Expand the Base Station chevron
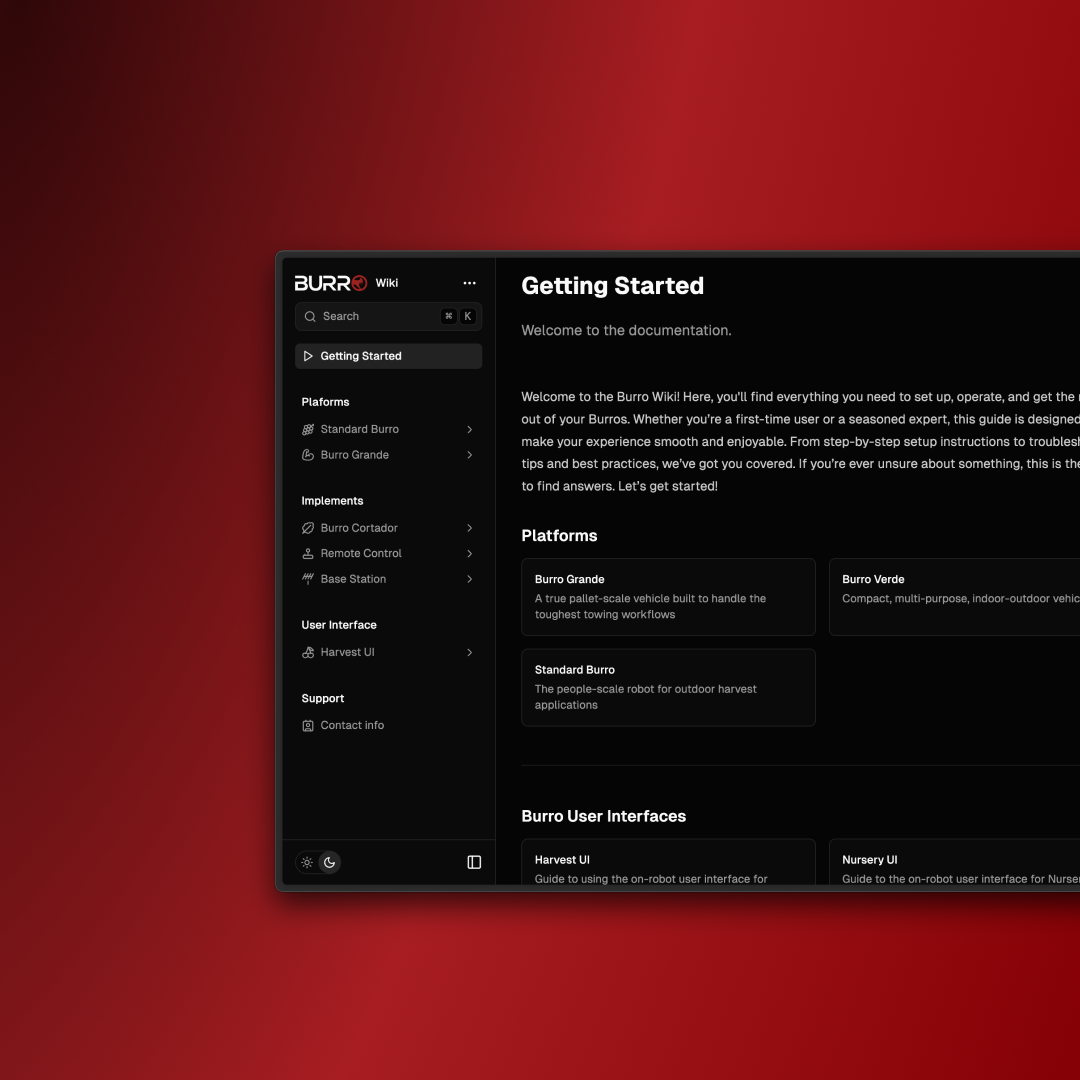 point(470,579)
